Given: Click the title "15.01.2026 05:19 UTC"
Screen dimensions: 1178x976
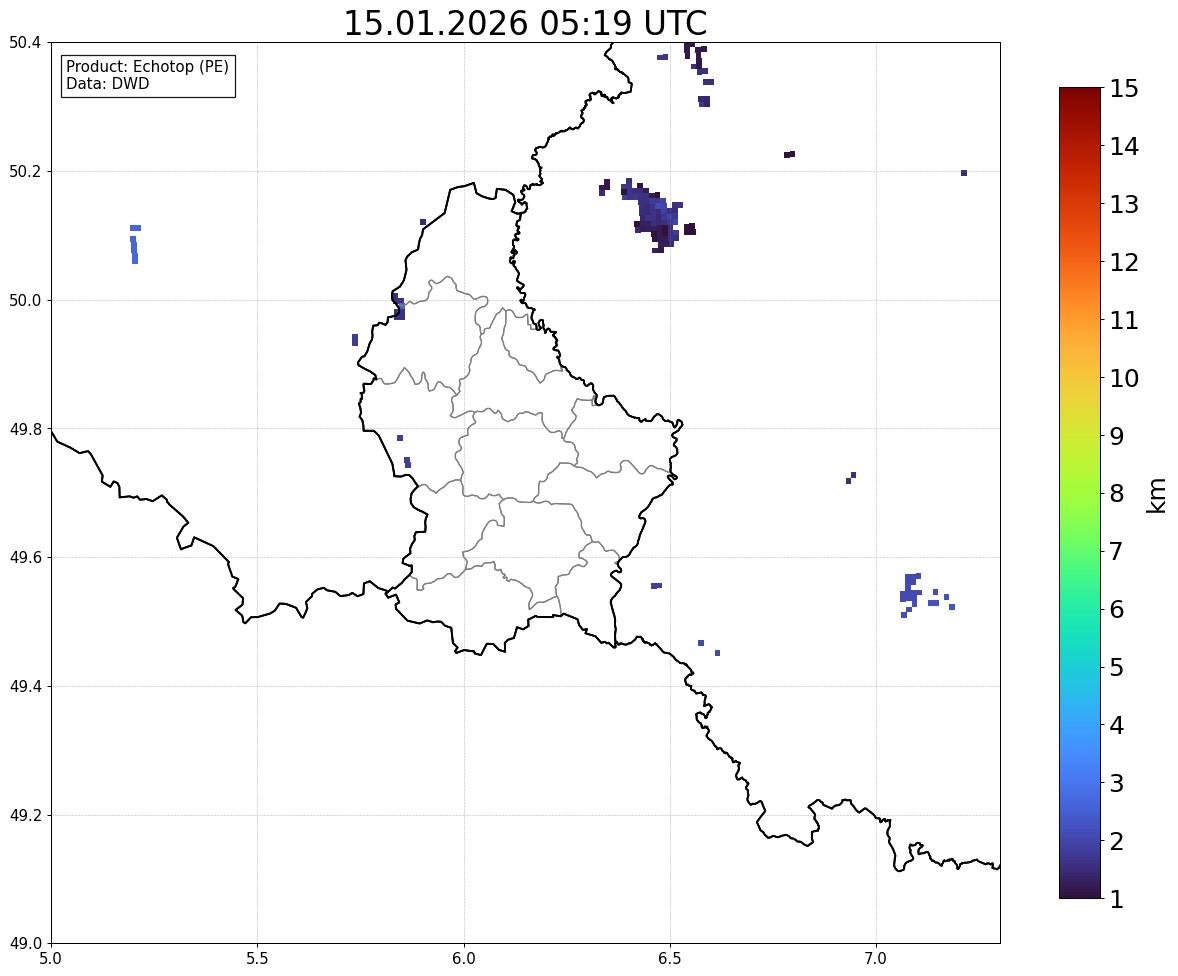Looking at the screenshot, I should (525, 23).
